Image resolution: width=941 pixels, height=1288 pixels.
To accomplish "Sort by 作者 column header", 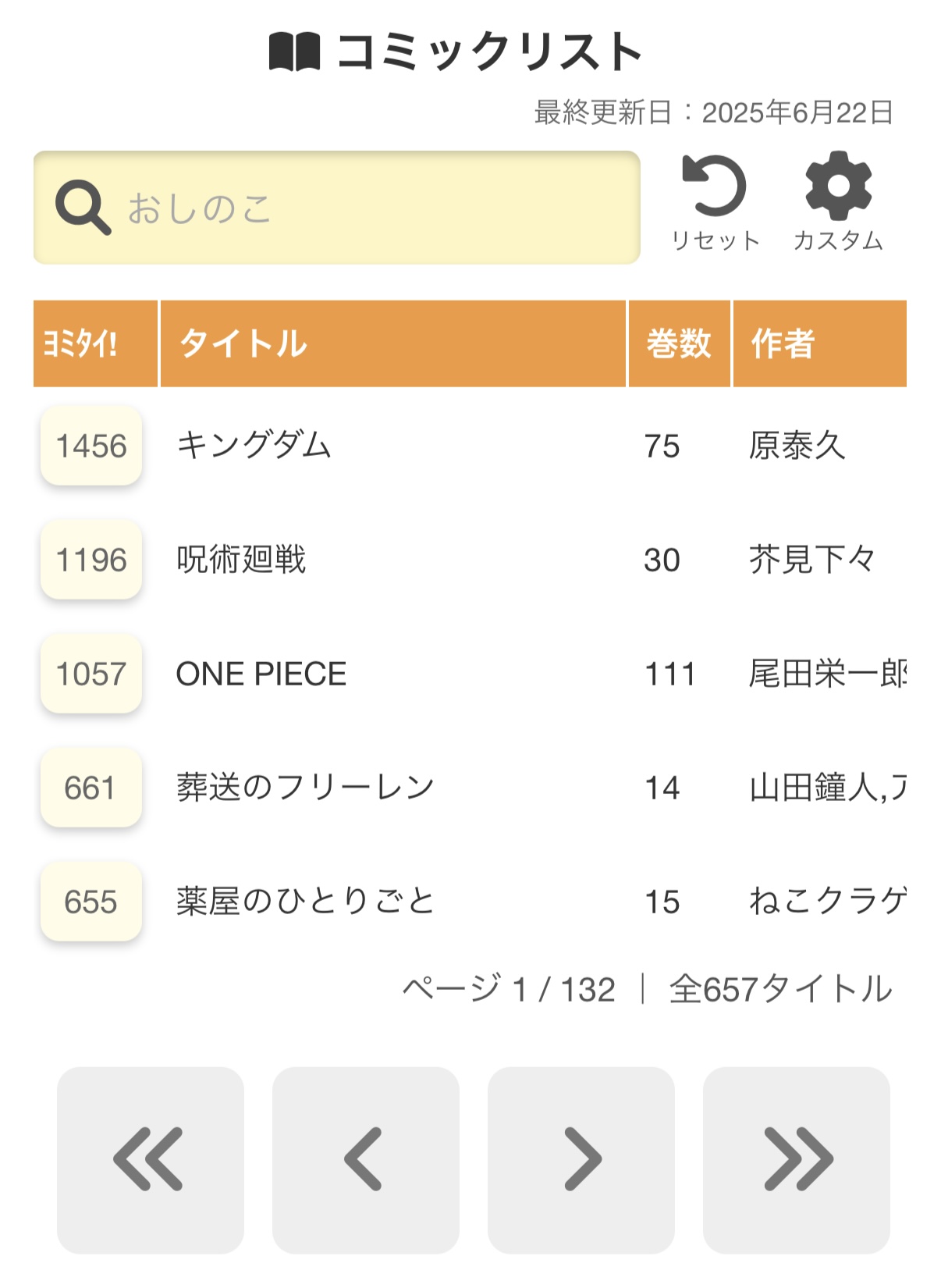I will coord(820,343).
